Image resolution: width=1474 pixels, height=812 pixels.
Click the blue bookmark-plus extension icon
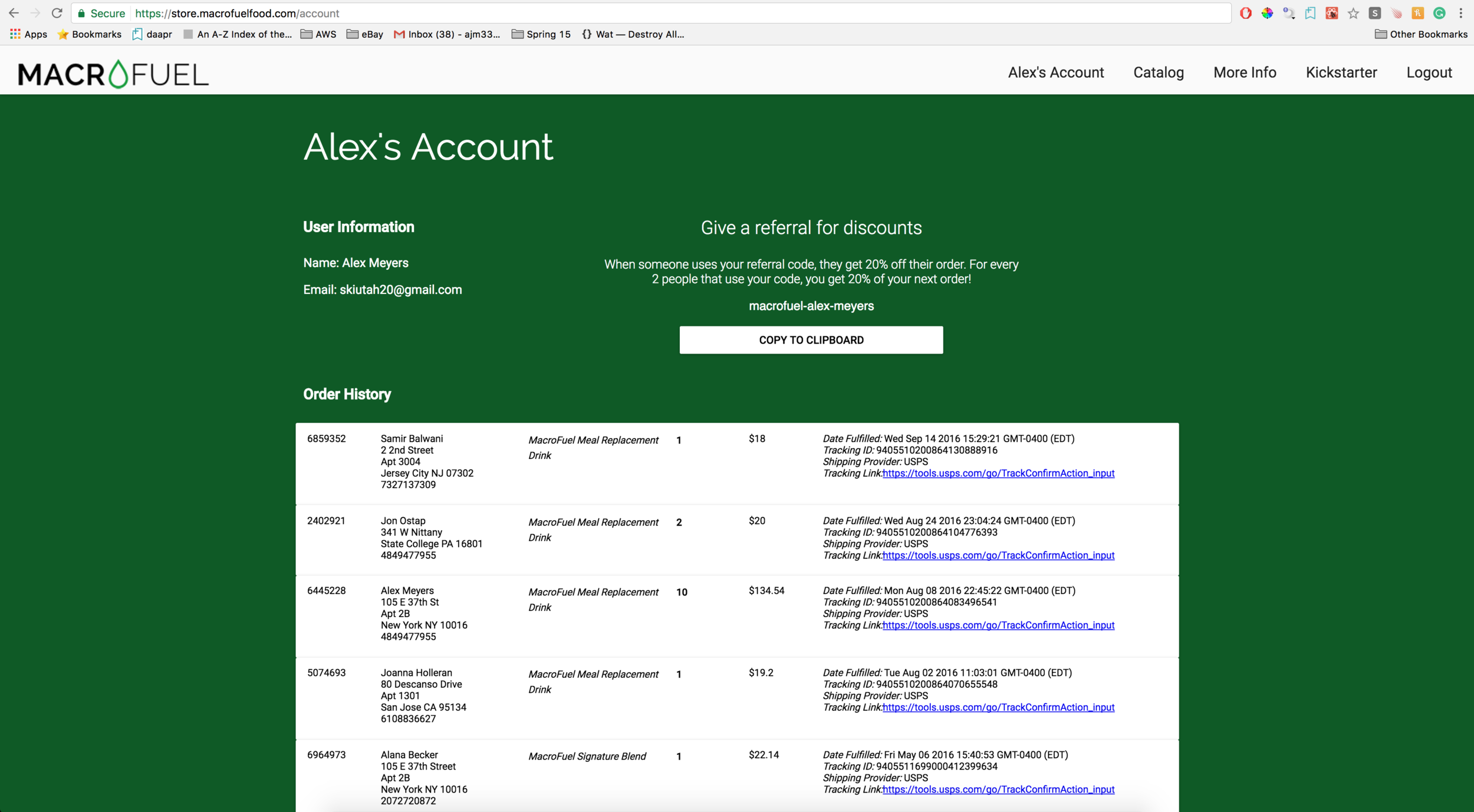click(1310, 13)
